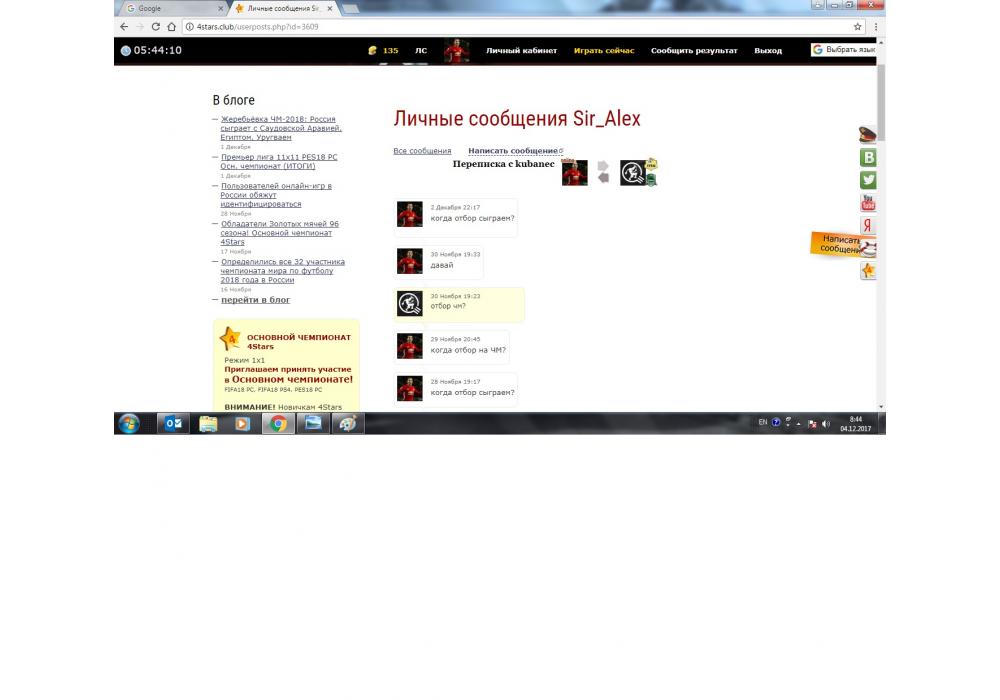
Task: Open the Twitter sidebar icon
Action: pyautogui.click(x=868, y=180)
